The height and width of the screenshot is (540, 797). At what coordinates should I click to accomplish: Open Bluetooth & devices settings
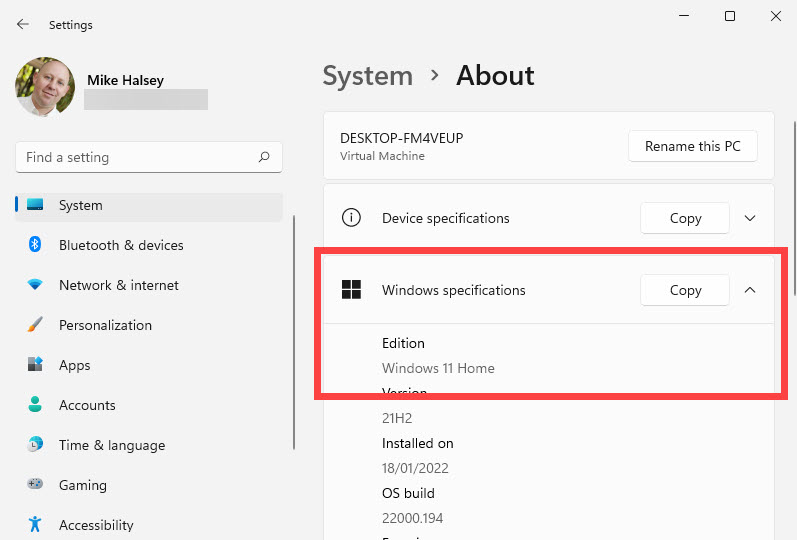148,245
